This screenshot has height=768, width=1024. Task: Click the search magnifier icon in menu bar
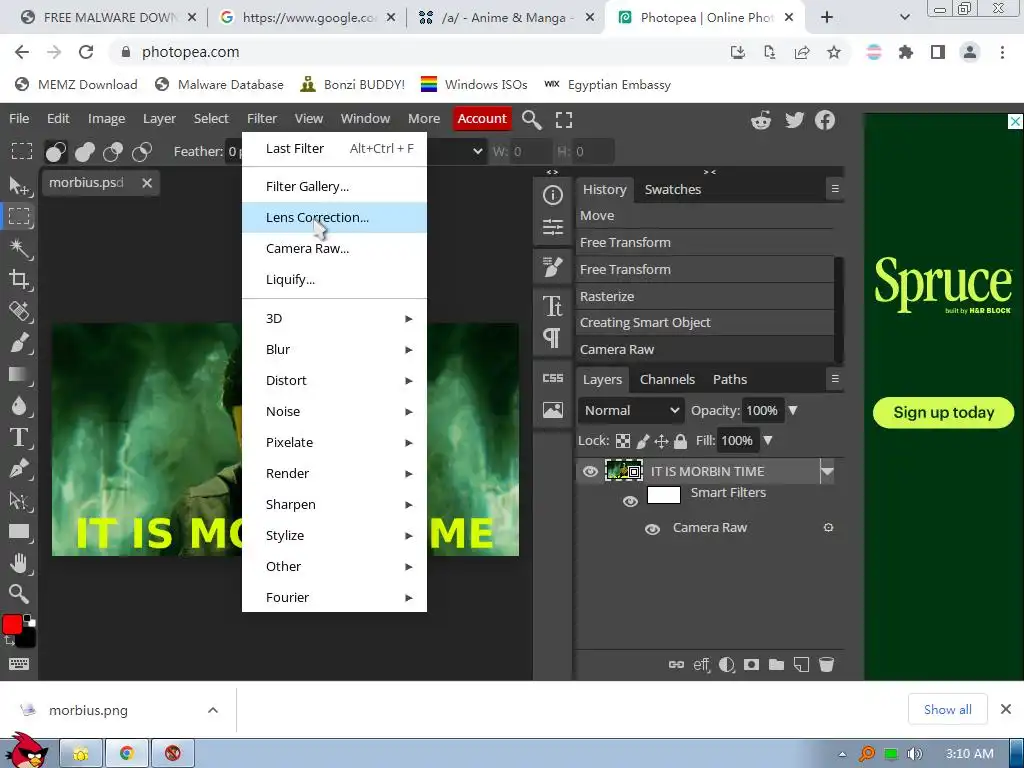532,120
